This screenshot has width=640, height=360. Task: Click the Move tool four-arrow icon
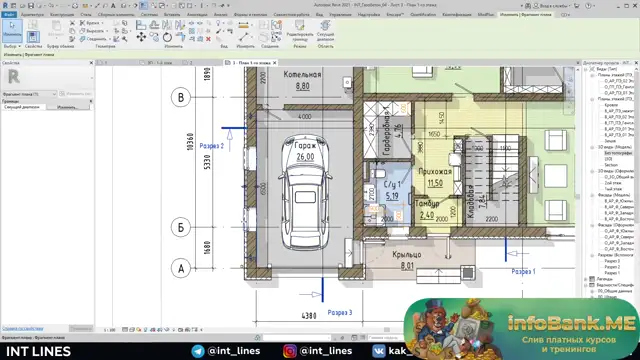[141, 37]
